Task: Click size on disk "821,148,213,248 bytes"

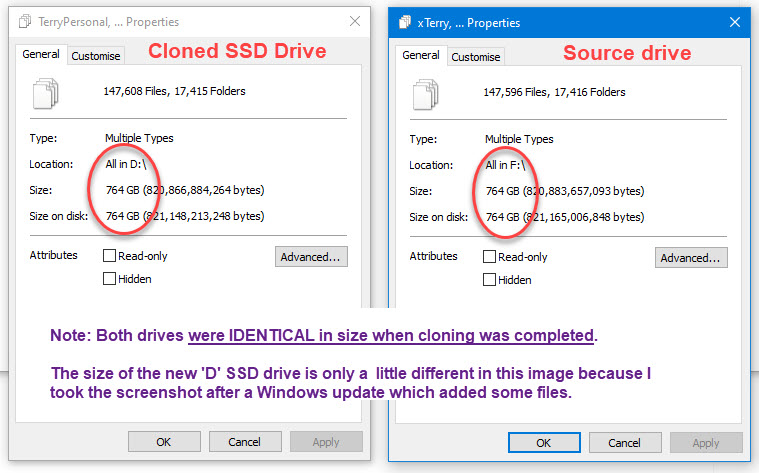Action: (203, 216)
